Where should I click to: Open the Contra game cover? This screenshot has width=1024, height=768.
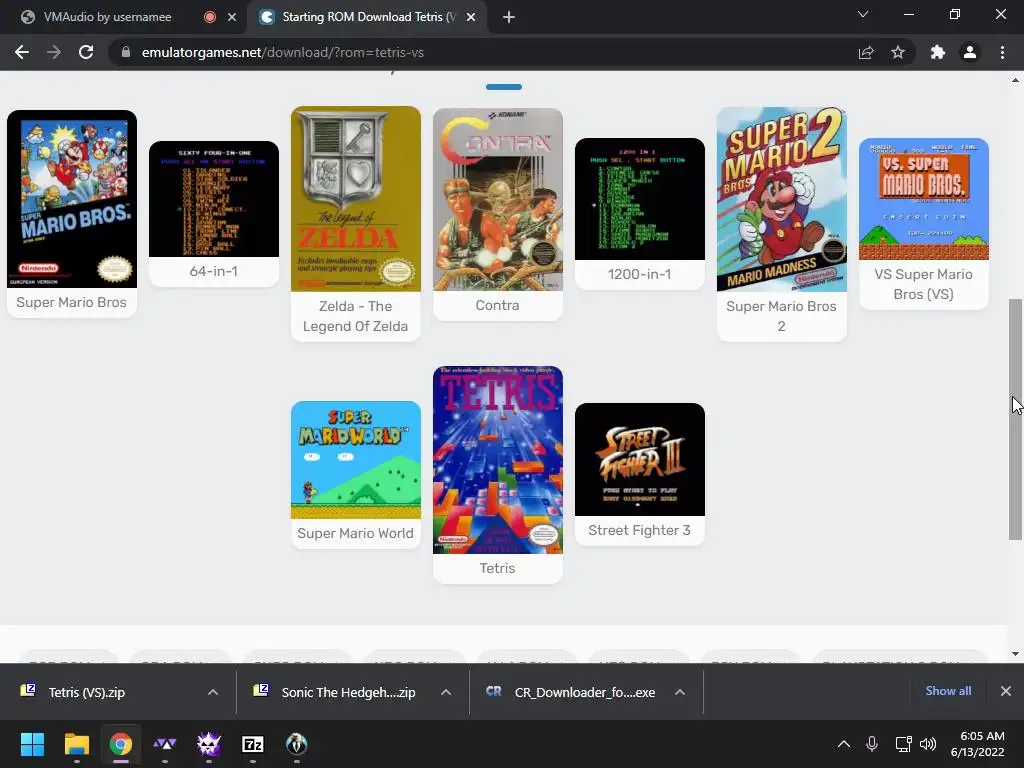(498, 199)
